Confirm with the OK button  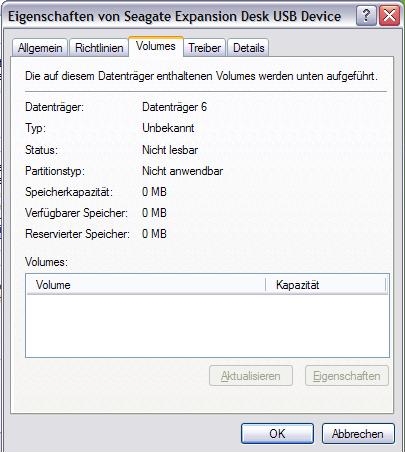tap(277, 434)
